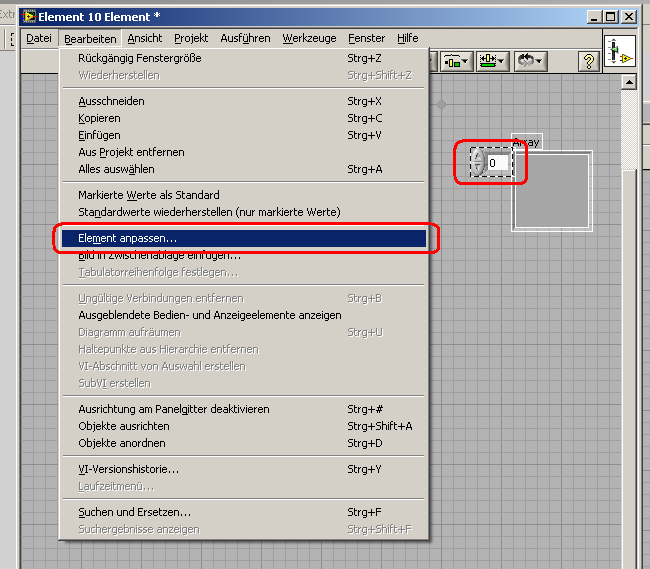Open the Ansicht menu

point(145,39)
